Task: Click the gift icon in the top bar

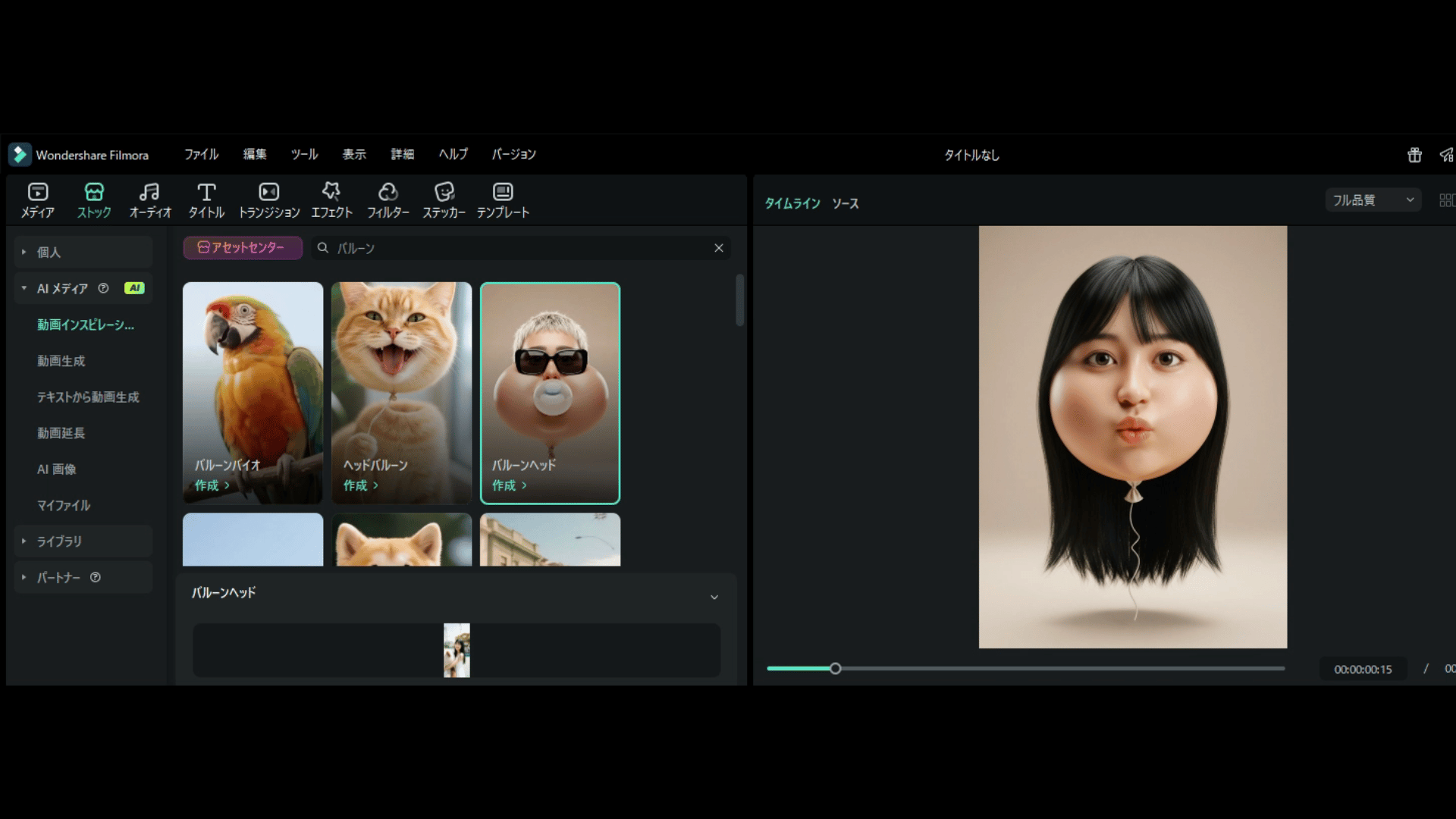Action: click(1414, 154)
